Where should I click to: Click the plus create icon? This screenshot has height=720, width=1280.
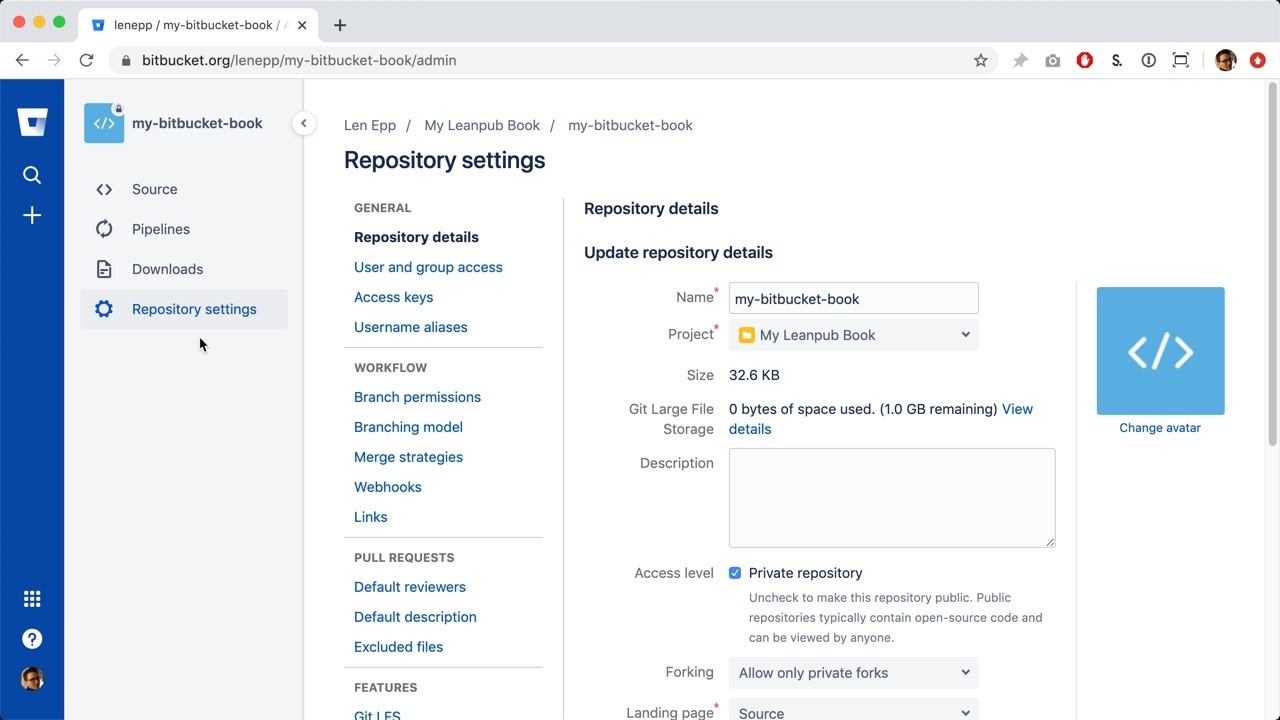(32, 216)
